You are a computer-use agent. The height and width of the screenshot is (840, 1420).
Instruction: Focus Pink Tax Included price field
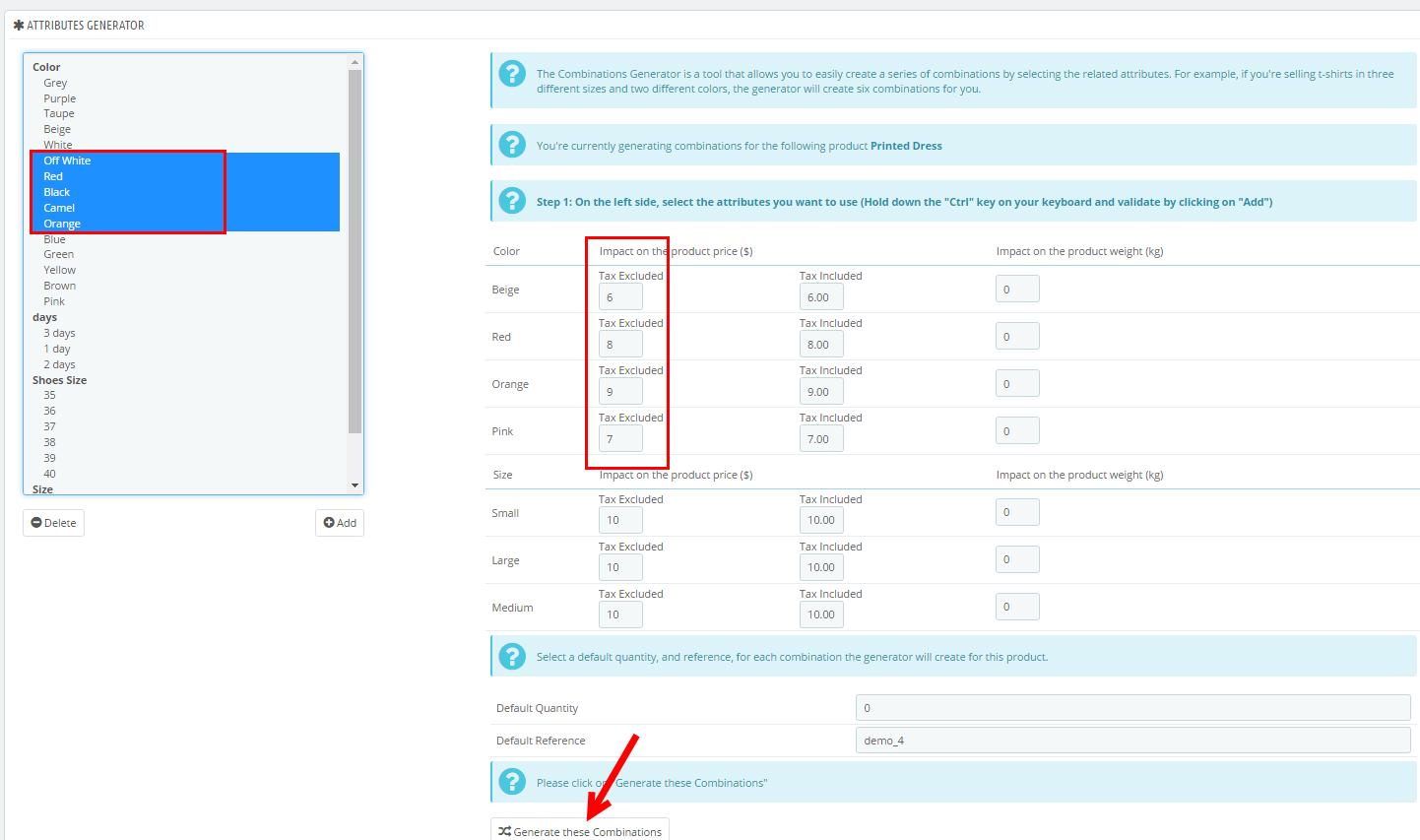pos(821,438)
